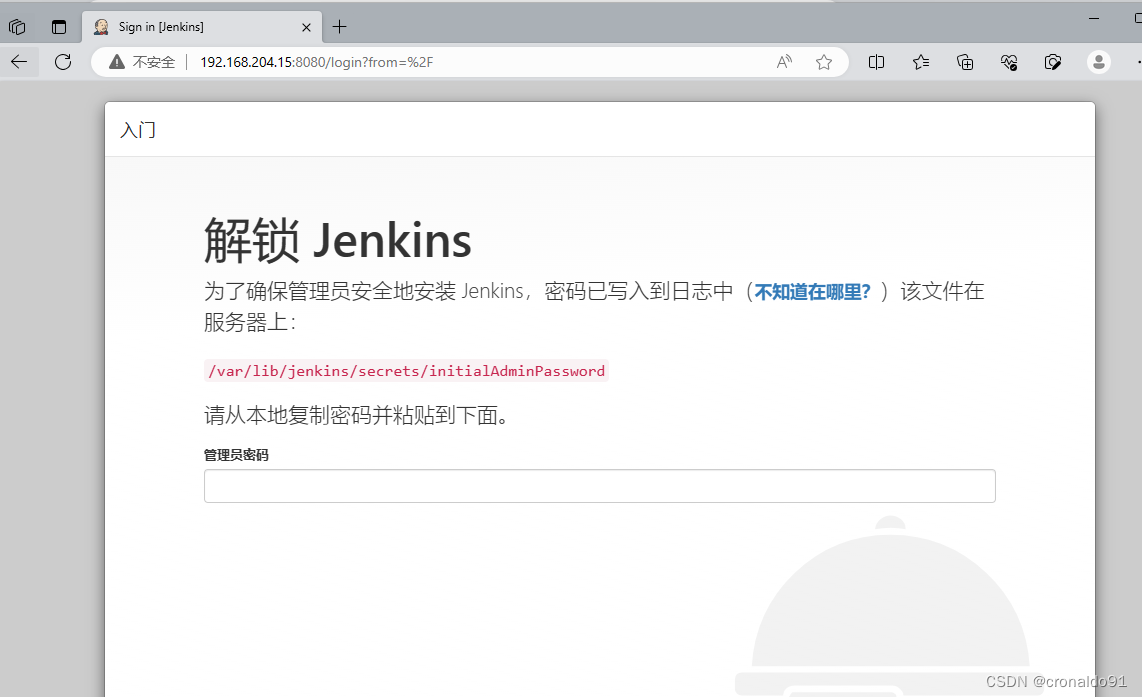Open the tab actions menu icon
Screen dimensions: 1142x697
[x=59, y=27]
